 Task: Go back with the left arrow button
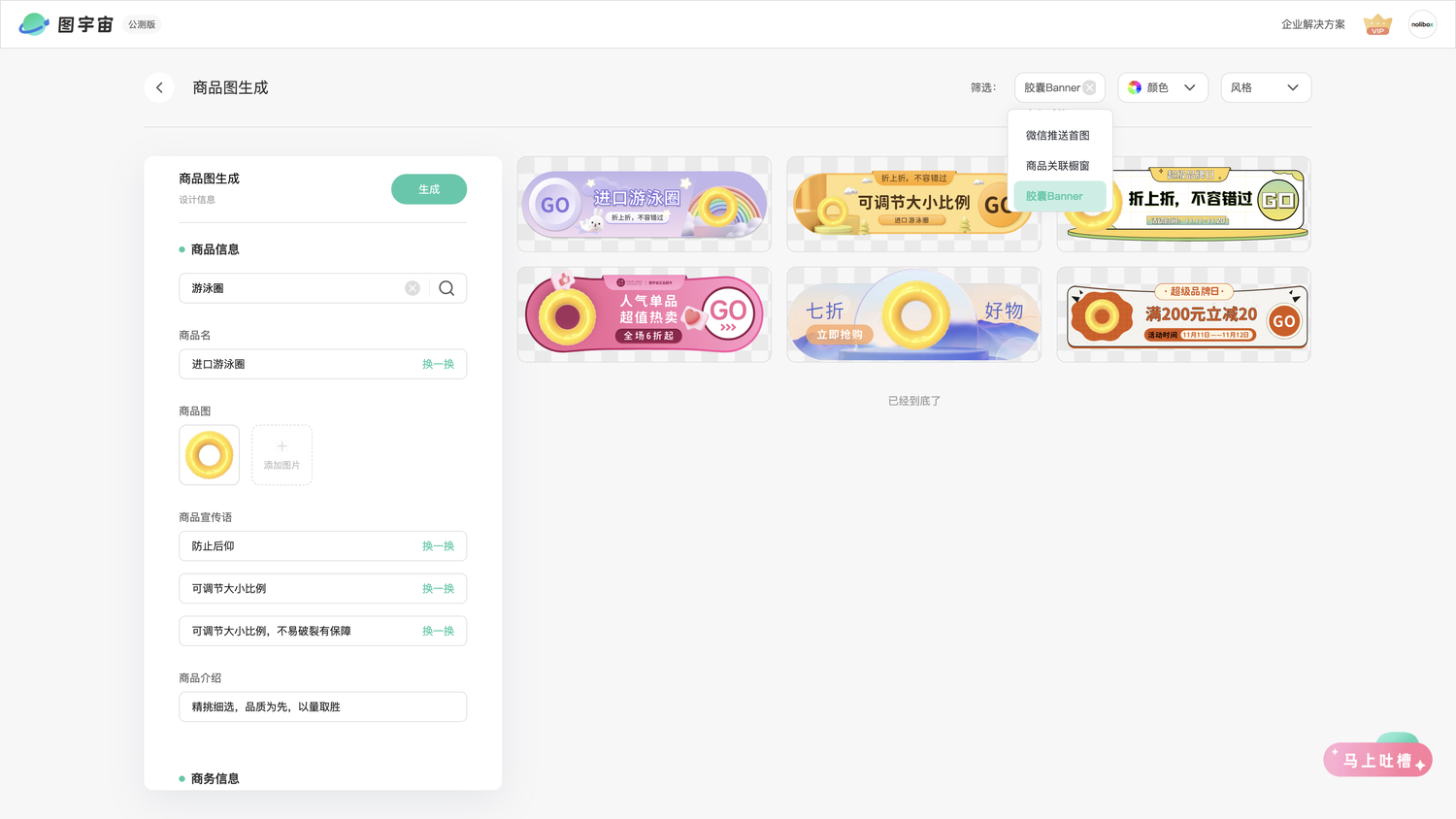159,87
